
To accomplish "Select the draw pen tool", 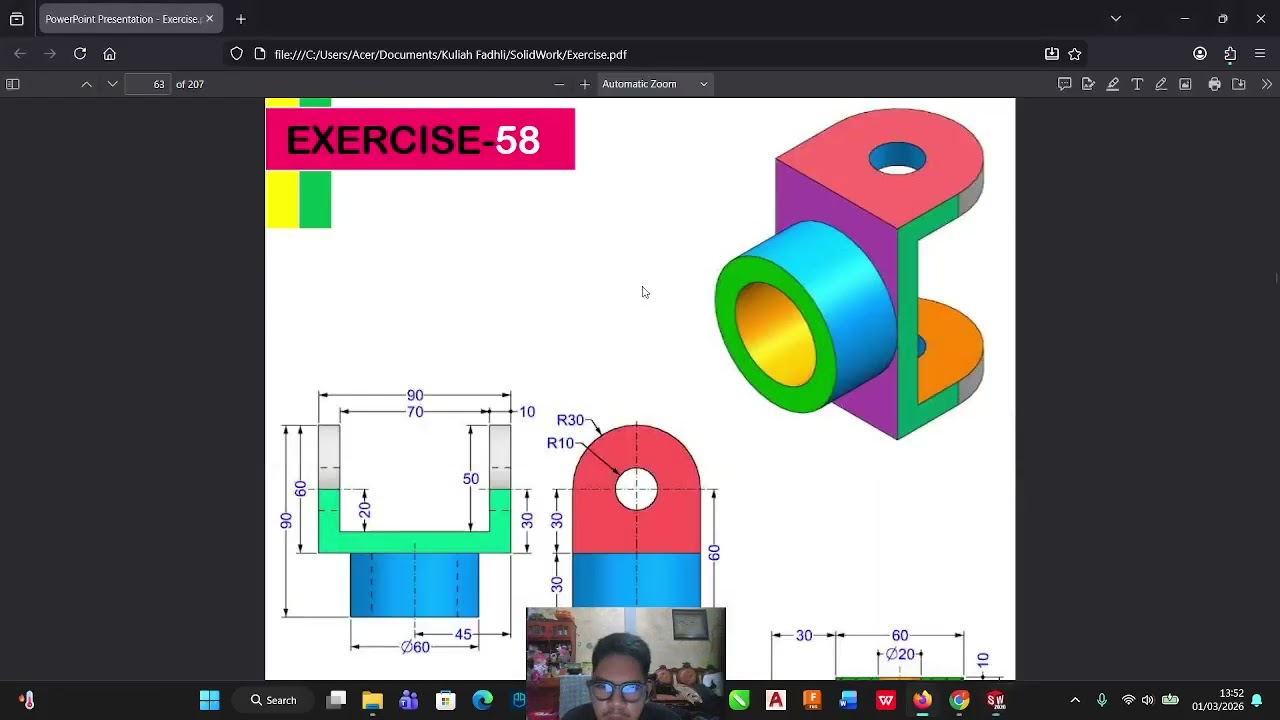I will tap(1161, 84).
